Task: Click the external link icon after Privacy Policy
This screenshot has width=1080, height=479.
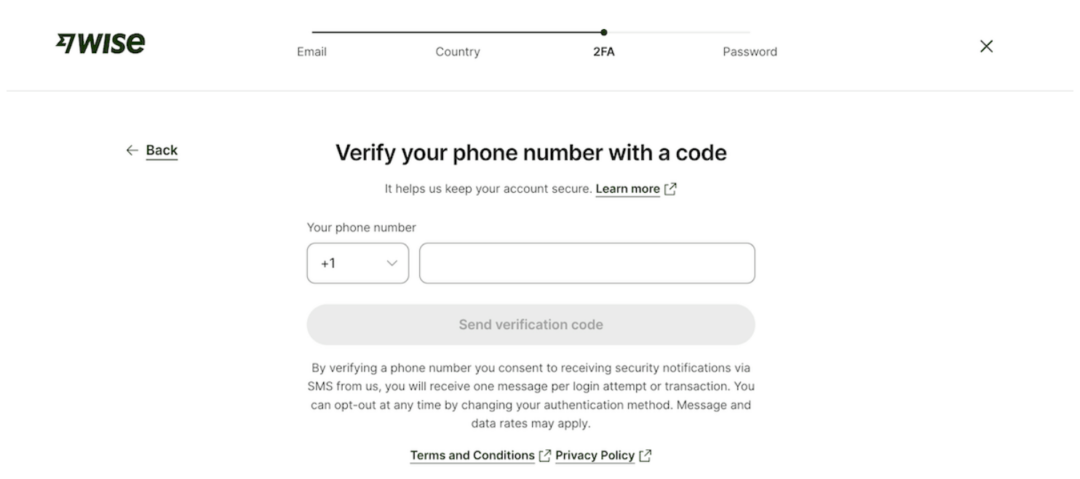Action: click(645, 456)
